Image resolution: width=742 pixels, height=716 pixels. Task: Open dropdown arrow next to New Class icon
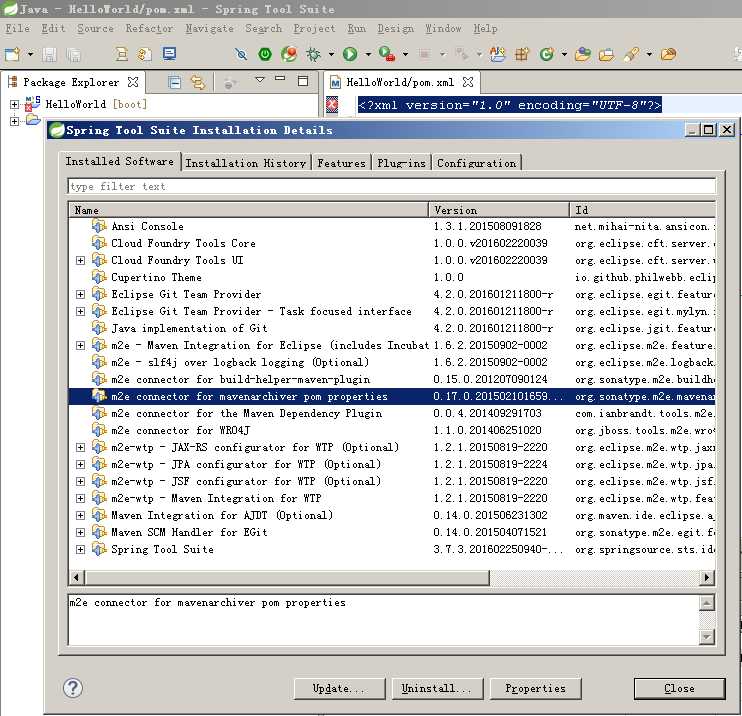[564, 54]
